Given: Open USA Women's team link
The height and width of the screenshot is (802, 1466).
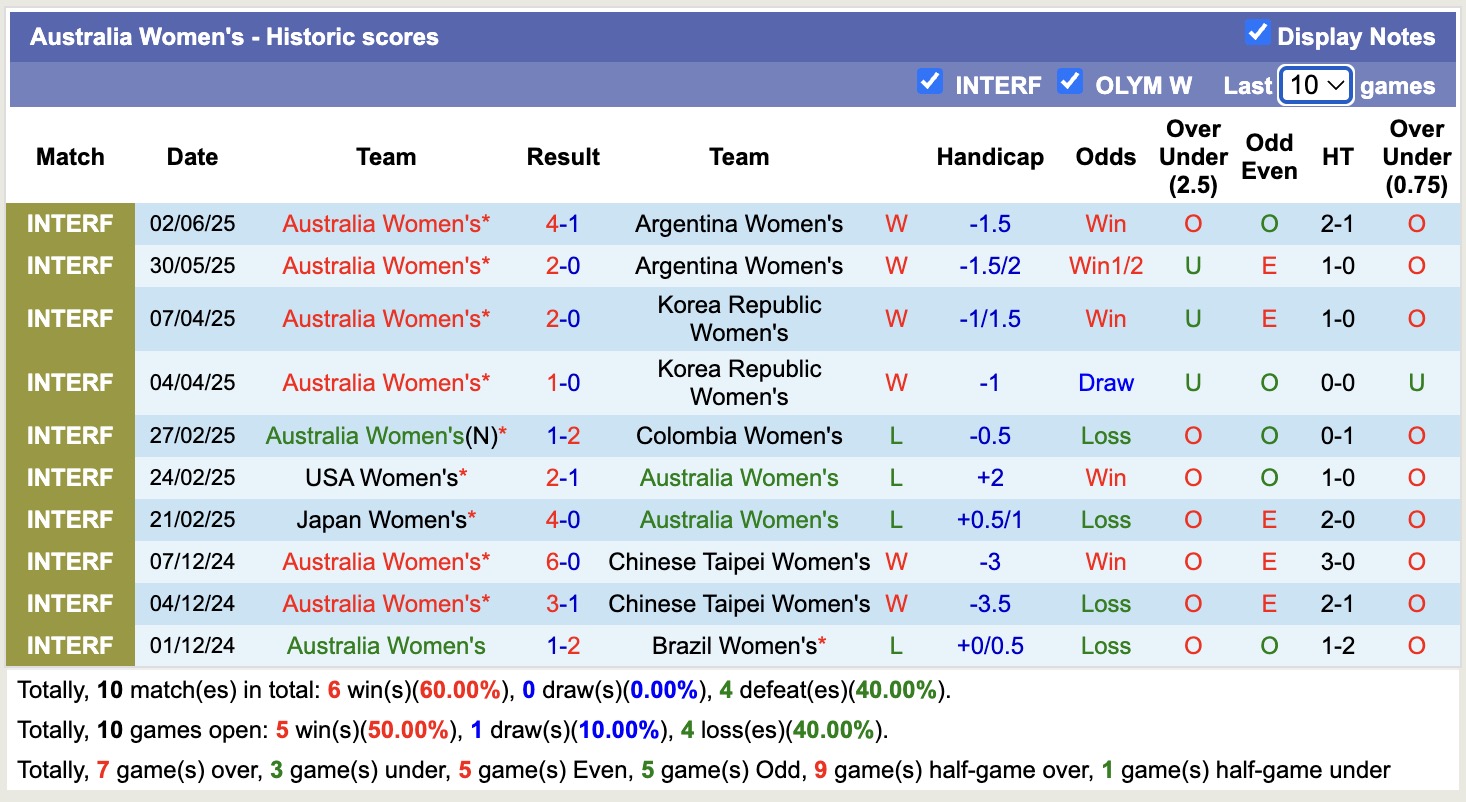Looking at the screenshot, I should click(382, 478).
